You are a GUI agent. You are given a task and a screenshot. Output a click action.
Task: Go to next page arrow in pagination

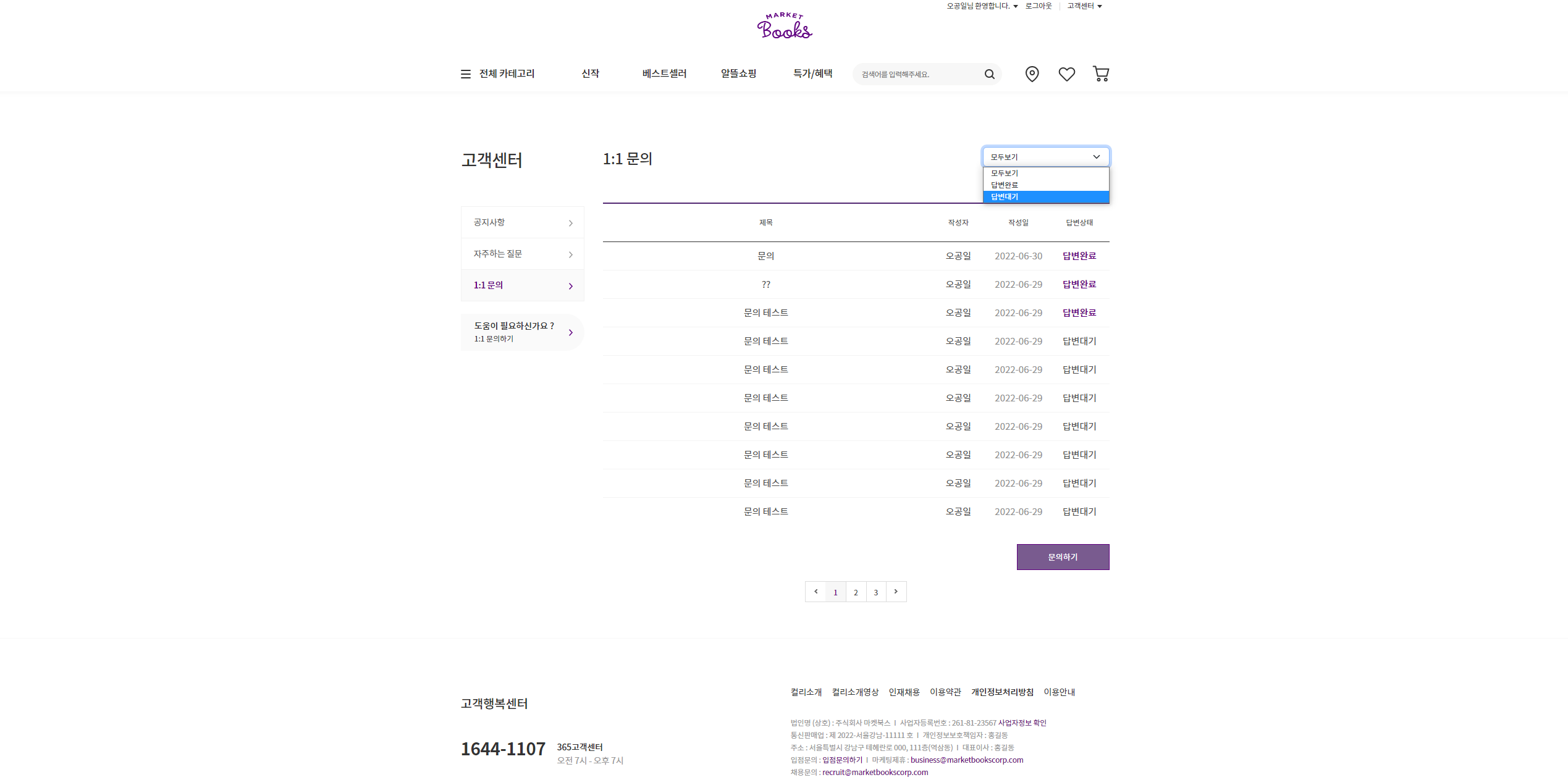click(x=896, y=592)
